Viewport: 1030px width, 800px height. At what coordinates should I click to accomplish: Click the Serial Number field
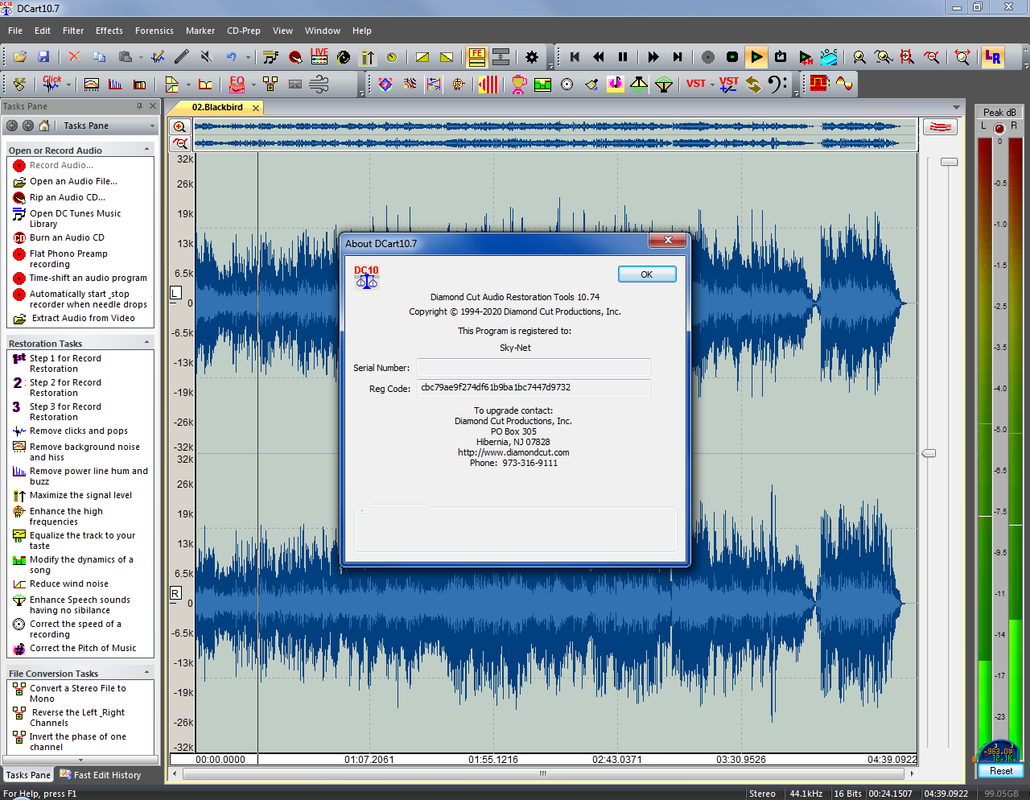[x=533, y=367]
